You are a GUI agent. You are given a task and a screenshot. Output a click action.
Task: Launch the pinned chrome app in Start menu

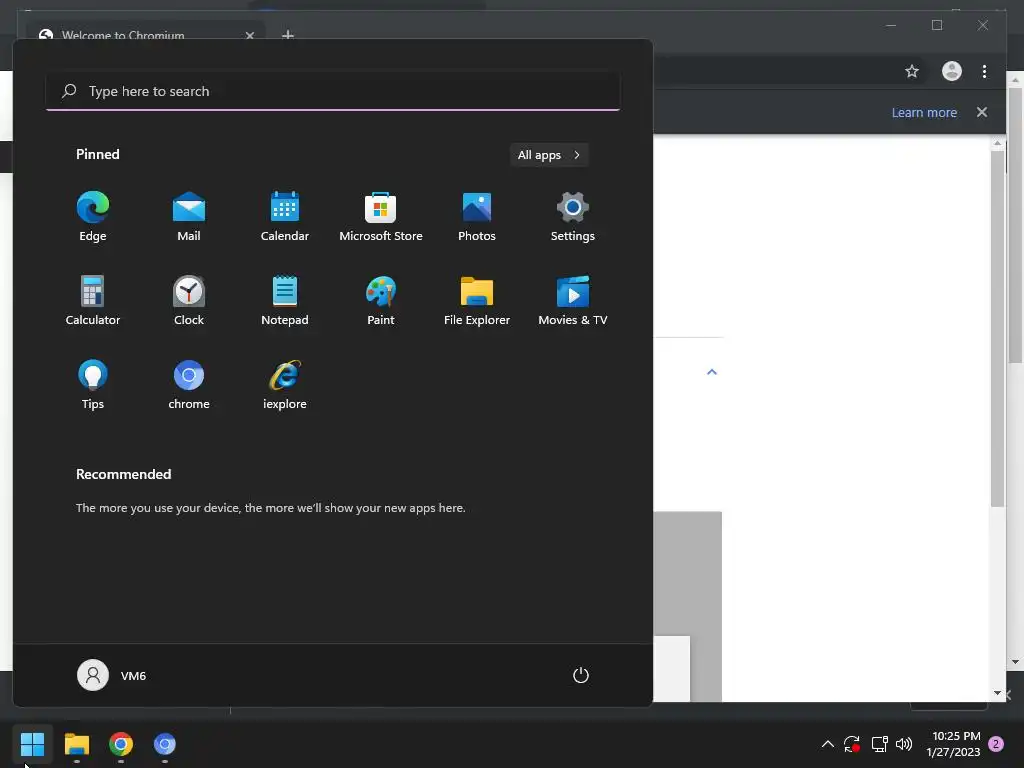pyautogui.click(x=189, y=385)
